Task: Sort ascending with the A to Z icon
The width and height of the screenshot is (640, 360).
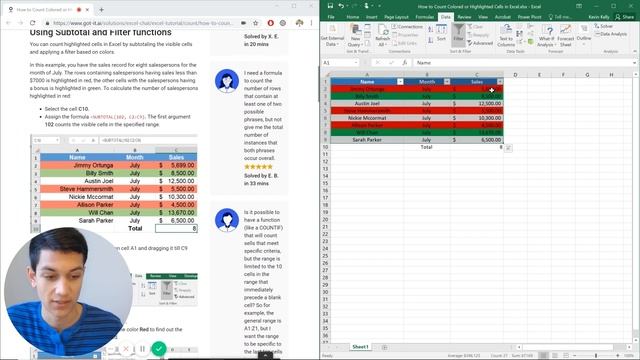Action: pos(431,29)
